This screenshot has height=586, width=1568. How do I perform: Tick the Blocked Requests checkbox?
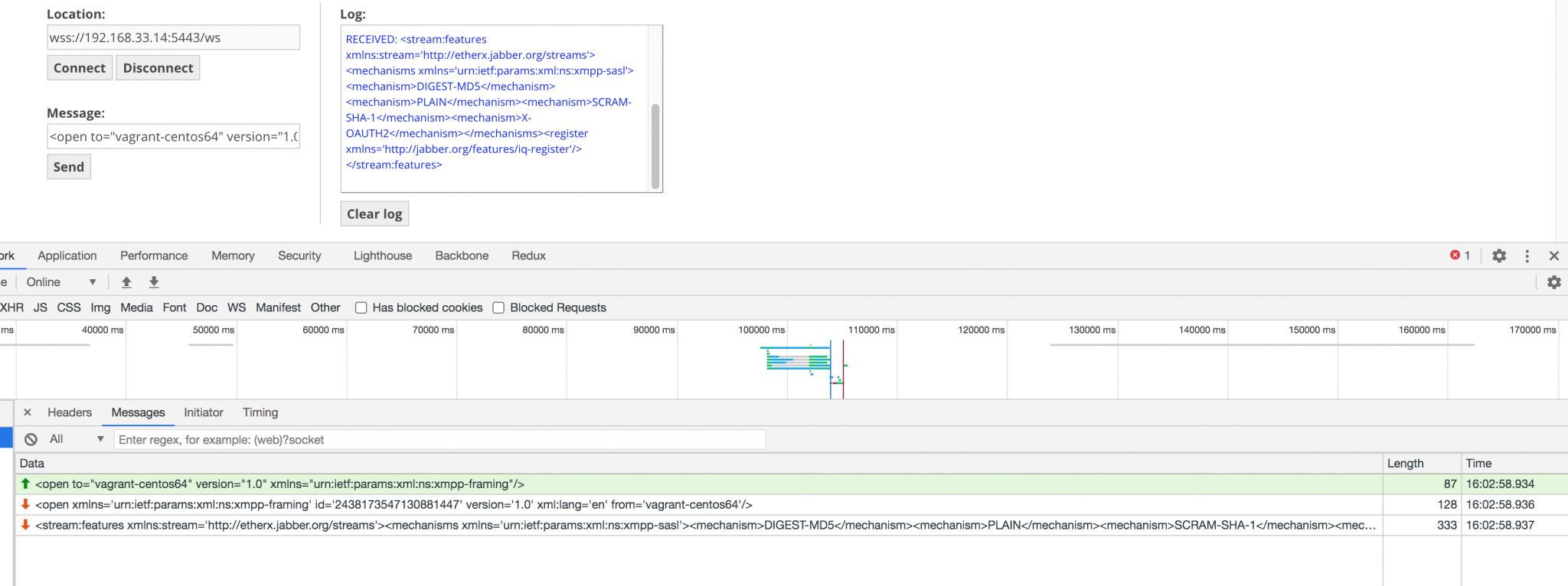(x=498, y=308)
